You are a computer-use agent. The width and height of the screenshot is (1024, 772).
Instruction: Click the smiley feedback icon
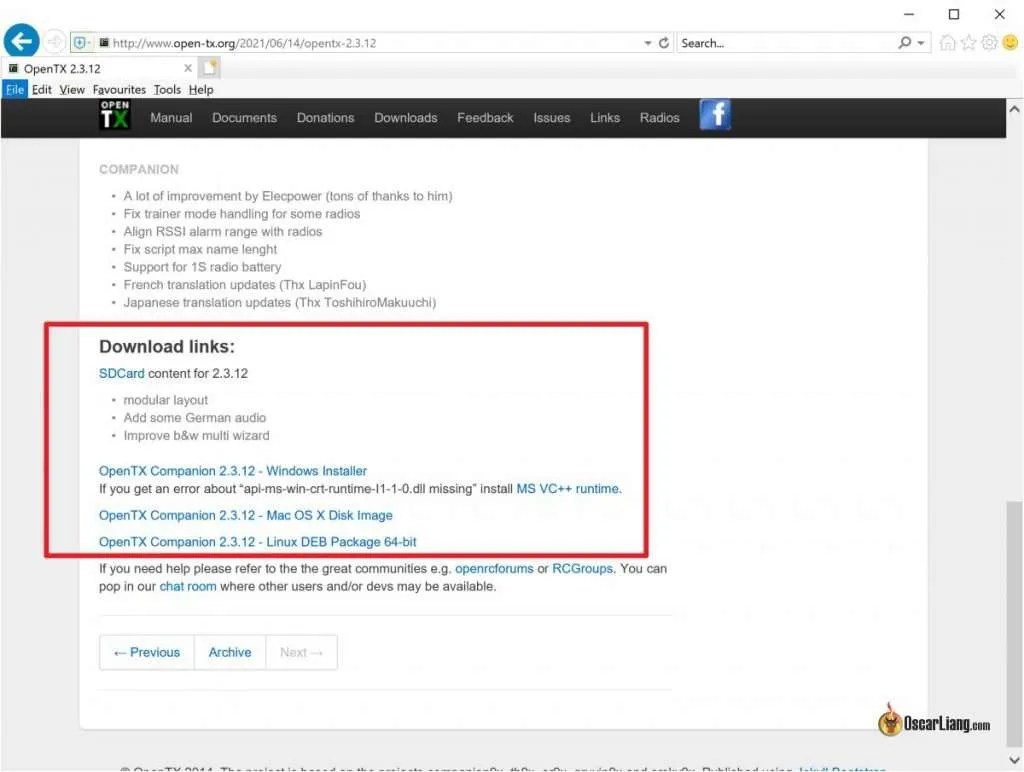click(1010, 43)
